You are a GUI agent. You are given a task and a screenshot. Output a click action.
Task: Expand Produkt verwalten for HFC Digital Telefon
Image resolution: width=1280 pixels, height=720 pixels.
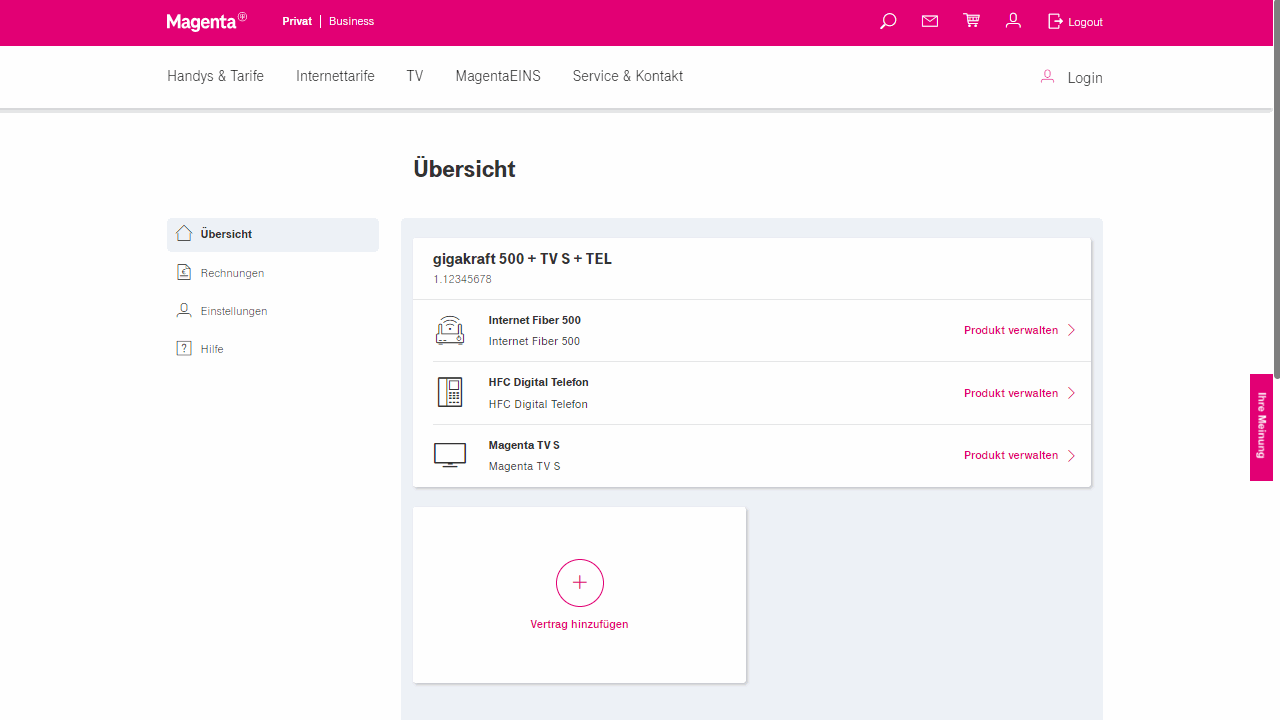tap(1011, 393)
